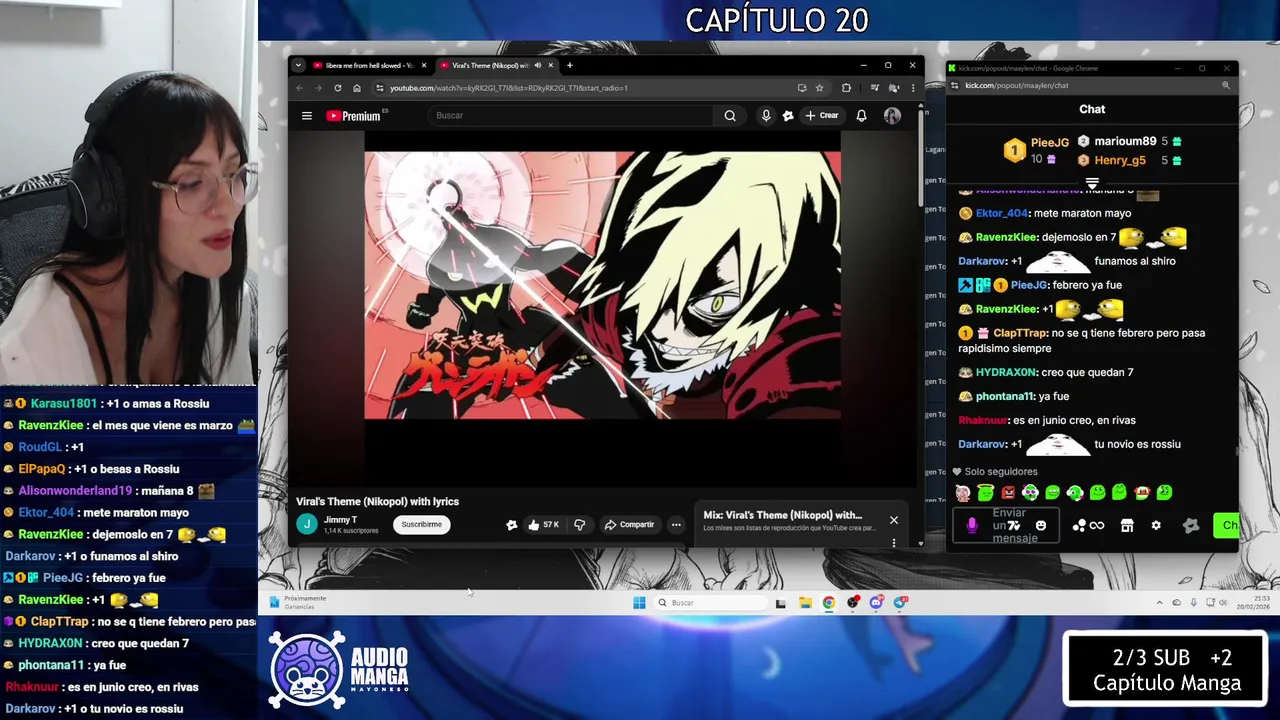Open Kick chat shop icon

coord(1127,526)
